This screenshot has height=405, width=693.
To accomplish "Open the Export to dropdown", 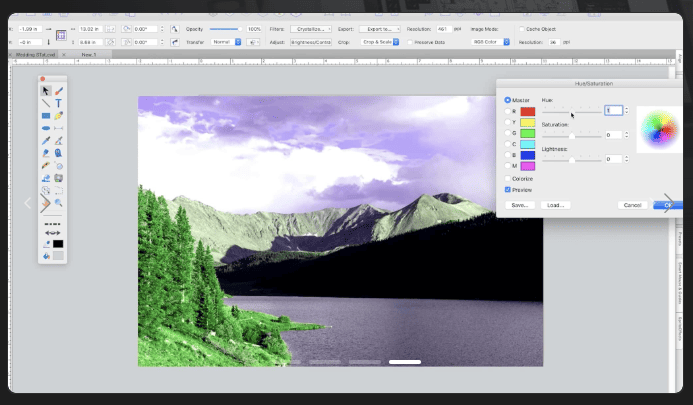I will (x=380, y=29).
